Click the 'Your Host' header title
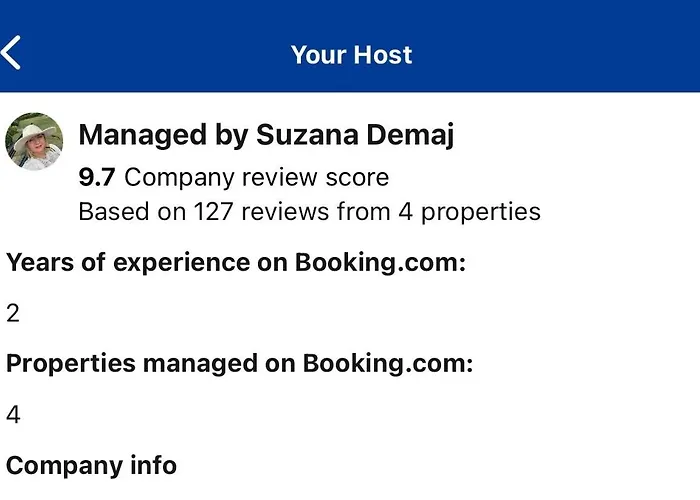Screen dimensions: 700x500 pos(351,54)
